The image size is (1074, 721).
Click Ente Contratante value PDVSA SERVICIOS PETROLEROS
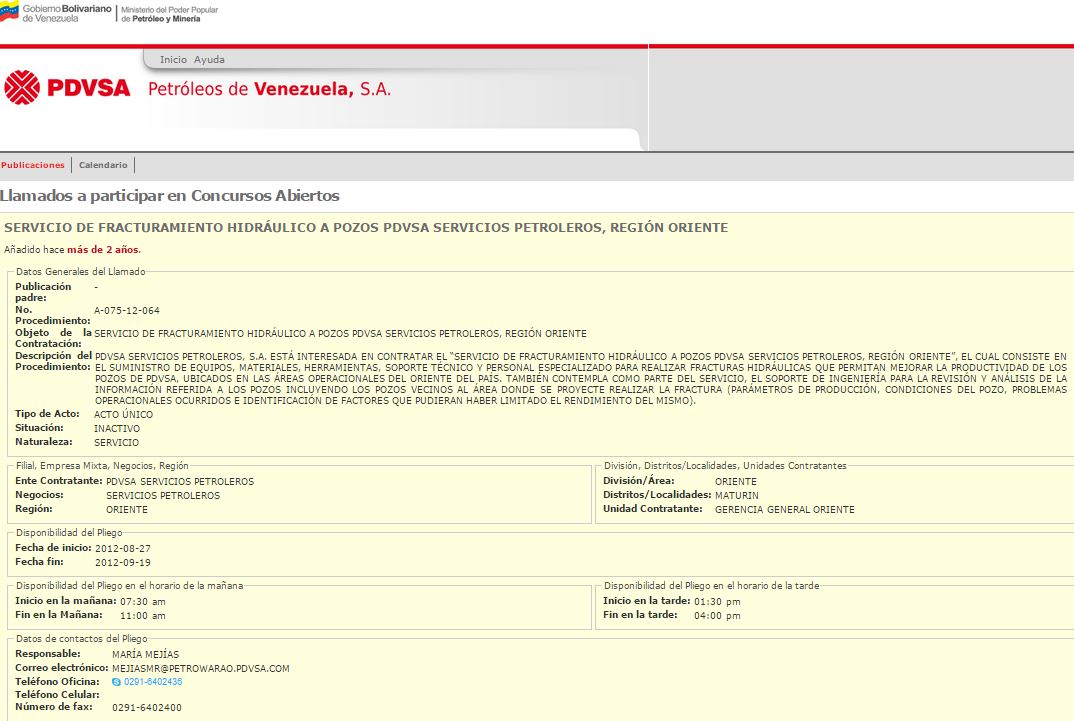click(x=180, y=482)
